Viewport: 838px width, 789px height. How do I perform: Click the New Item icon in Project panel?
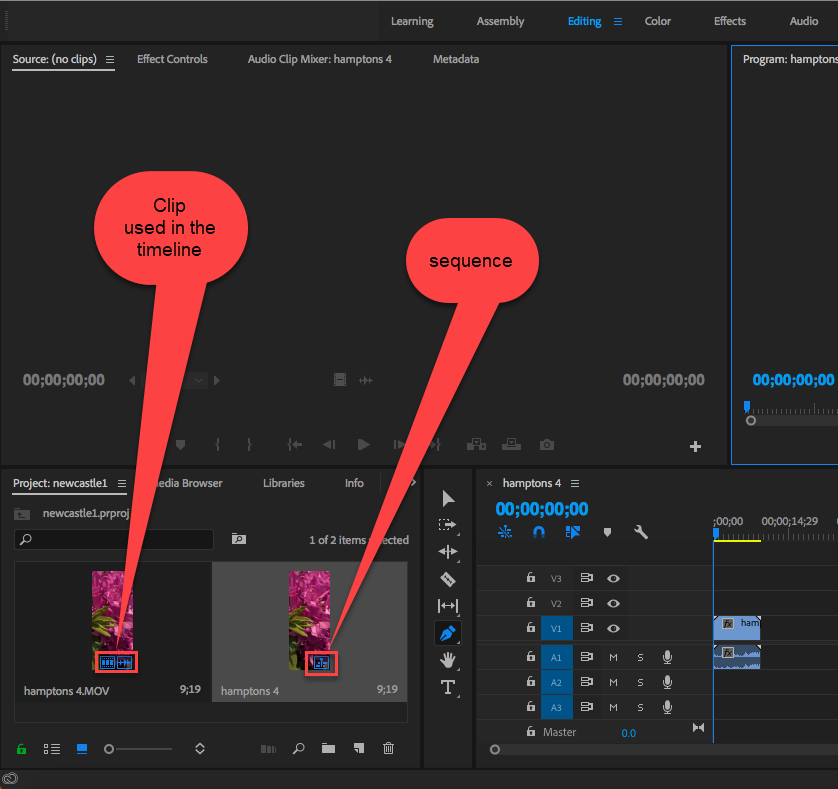[x=359, y=748]
